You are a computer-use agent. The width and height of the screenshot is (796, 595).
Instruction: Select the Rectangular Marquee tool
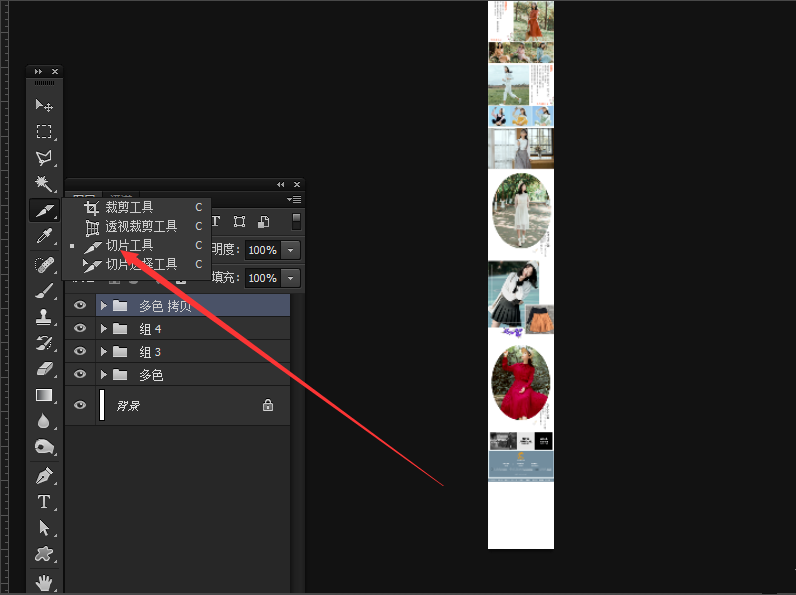44,131
